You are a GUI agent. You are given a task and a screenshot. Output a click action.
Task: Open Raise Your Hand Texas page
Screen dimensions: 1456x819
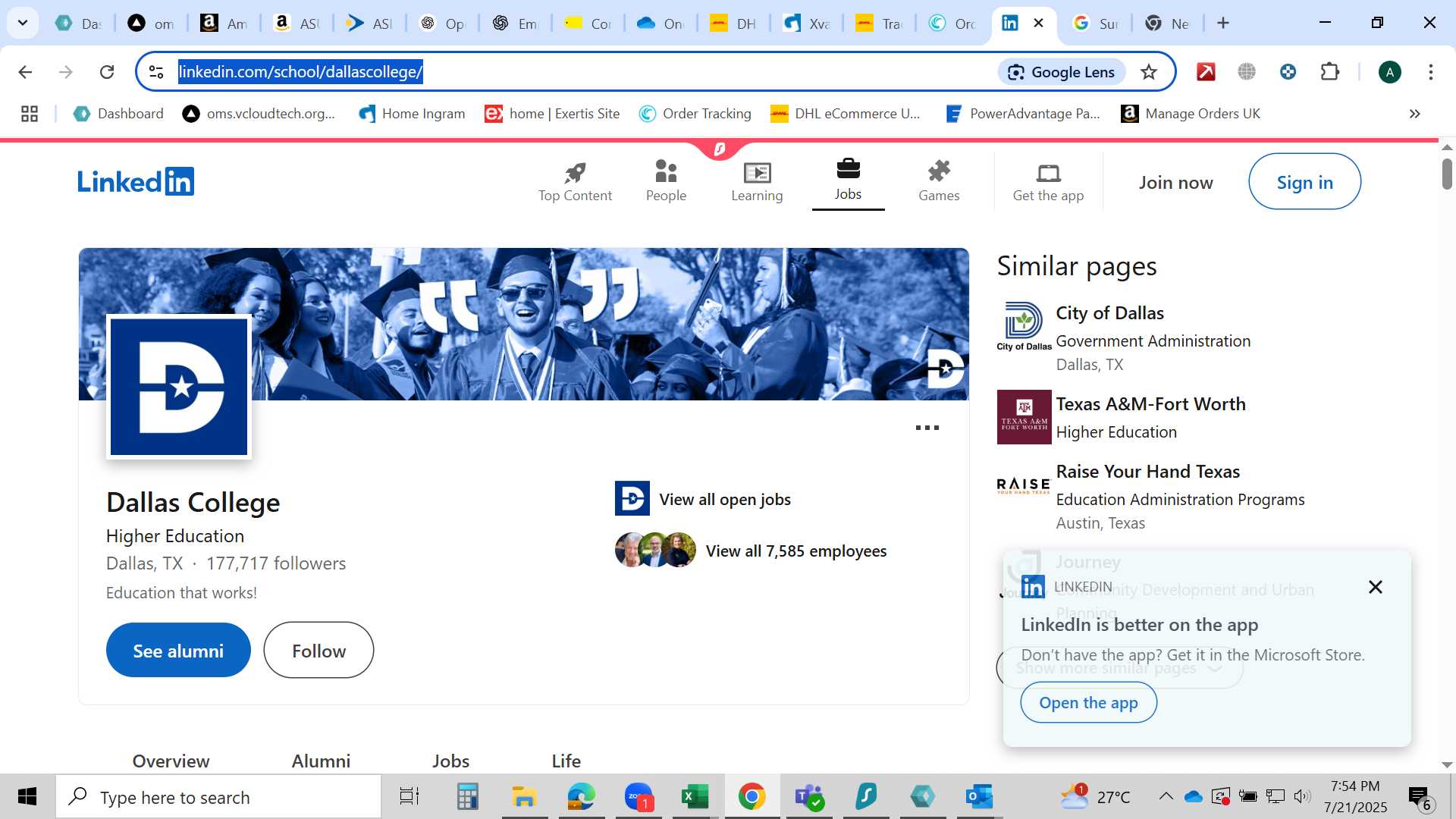point(1147,472)
